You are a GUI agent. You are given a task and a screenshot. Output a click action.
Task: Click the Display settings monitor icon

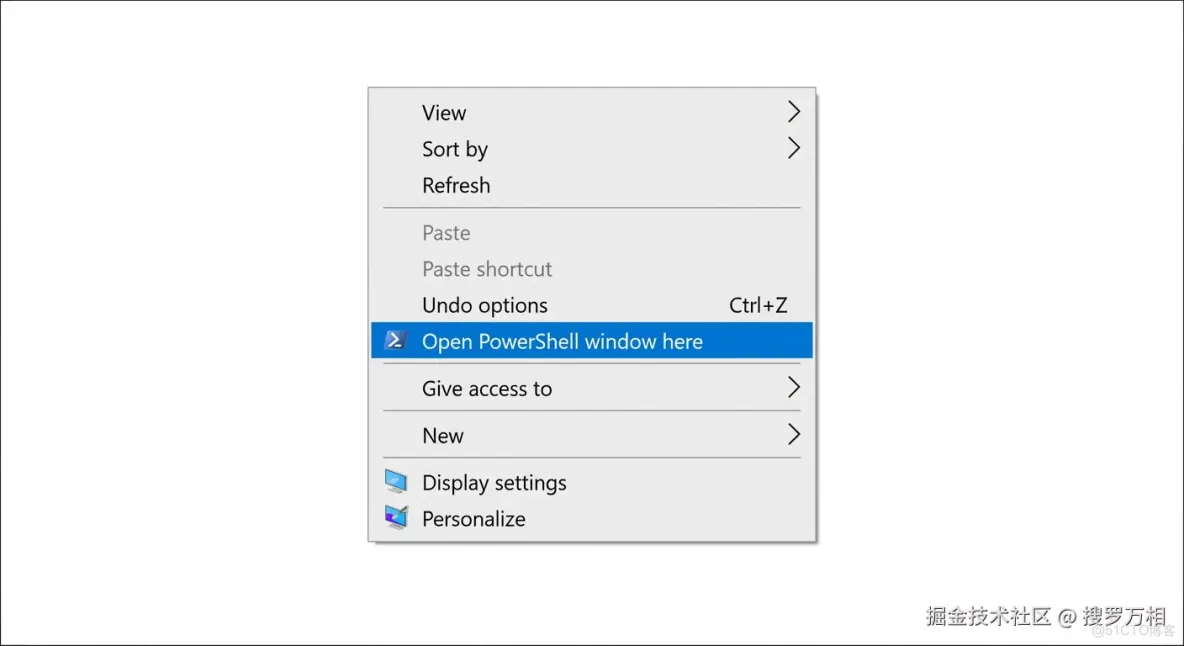[396, 481]
